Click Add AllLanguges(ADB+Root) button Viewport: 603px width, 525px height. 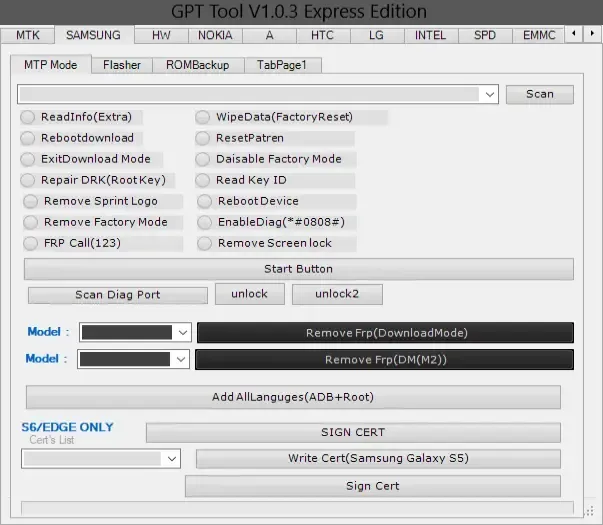tap(293, 397)
